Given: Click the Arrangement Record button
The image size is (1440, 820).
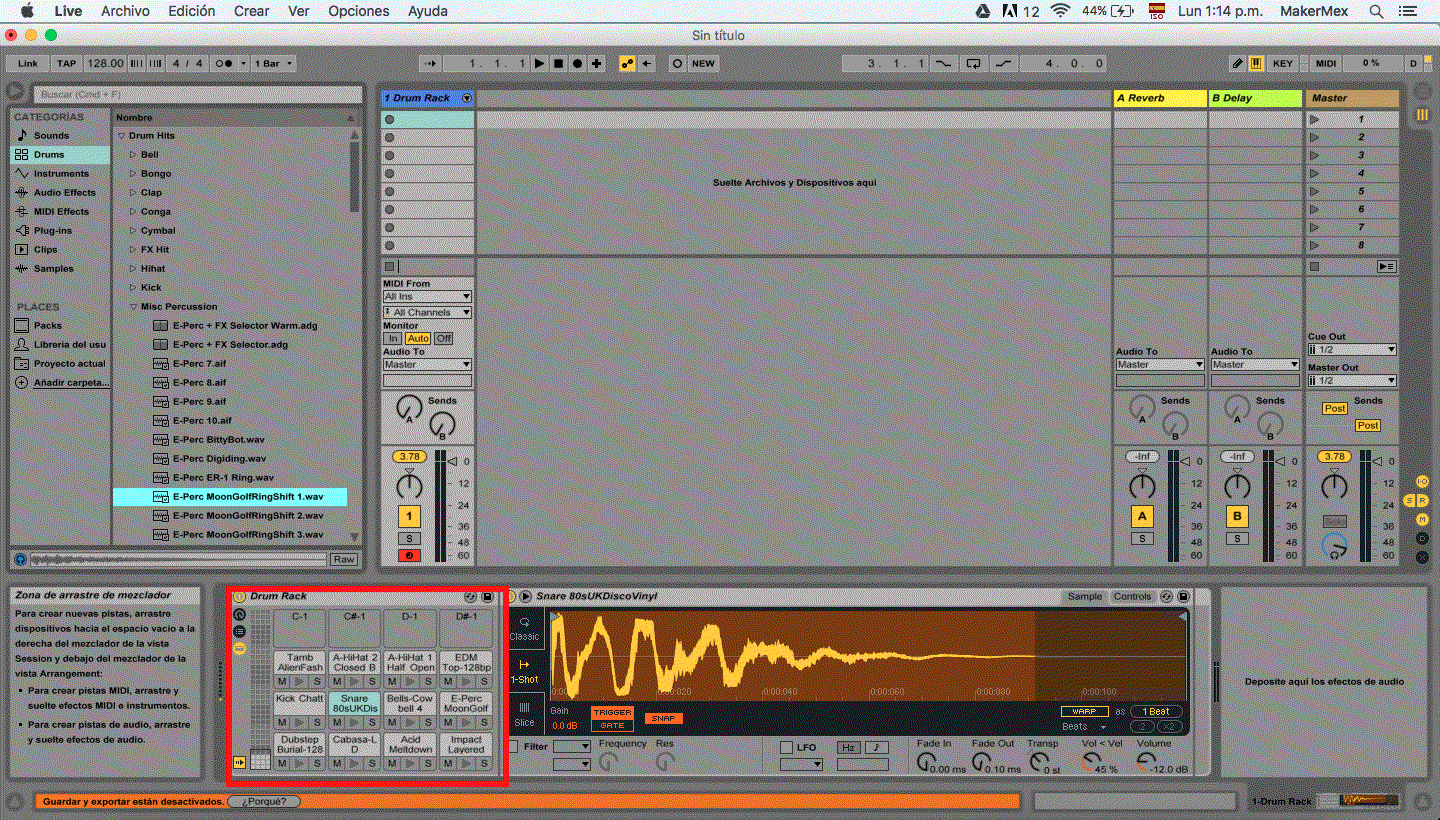Looking at the screenshot, I should (577, 63).
